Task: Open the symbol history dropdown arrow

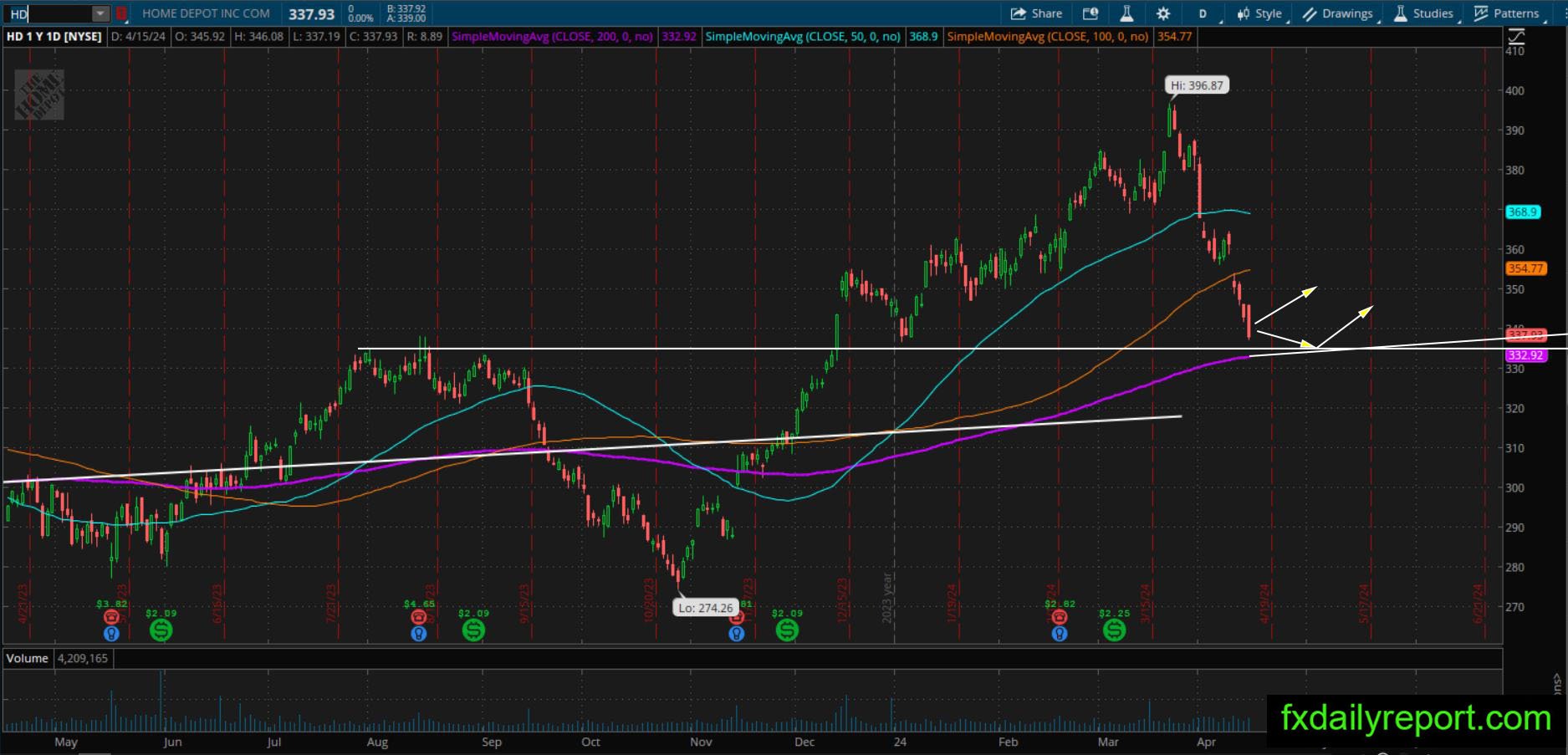Action: click(x=100, y=13)
